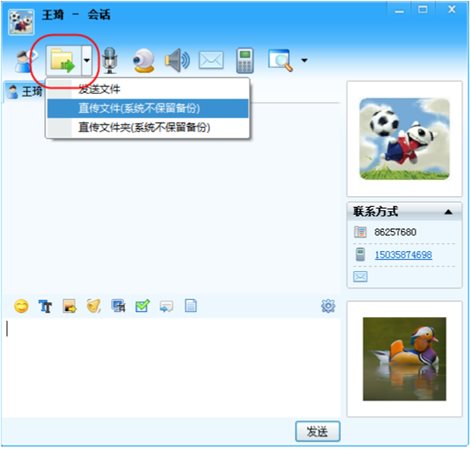This screenshot has height=450, width=470.
Task: Close the conversation window
Action: pyautogui.click(x=452, y=10)
